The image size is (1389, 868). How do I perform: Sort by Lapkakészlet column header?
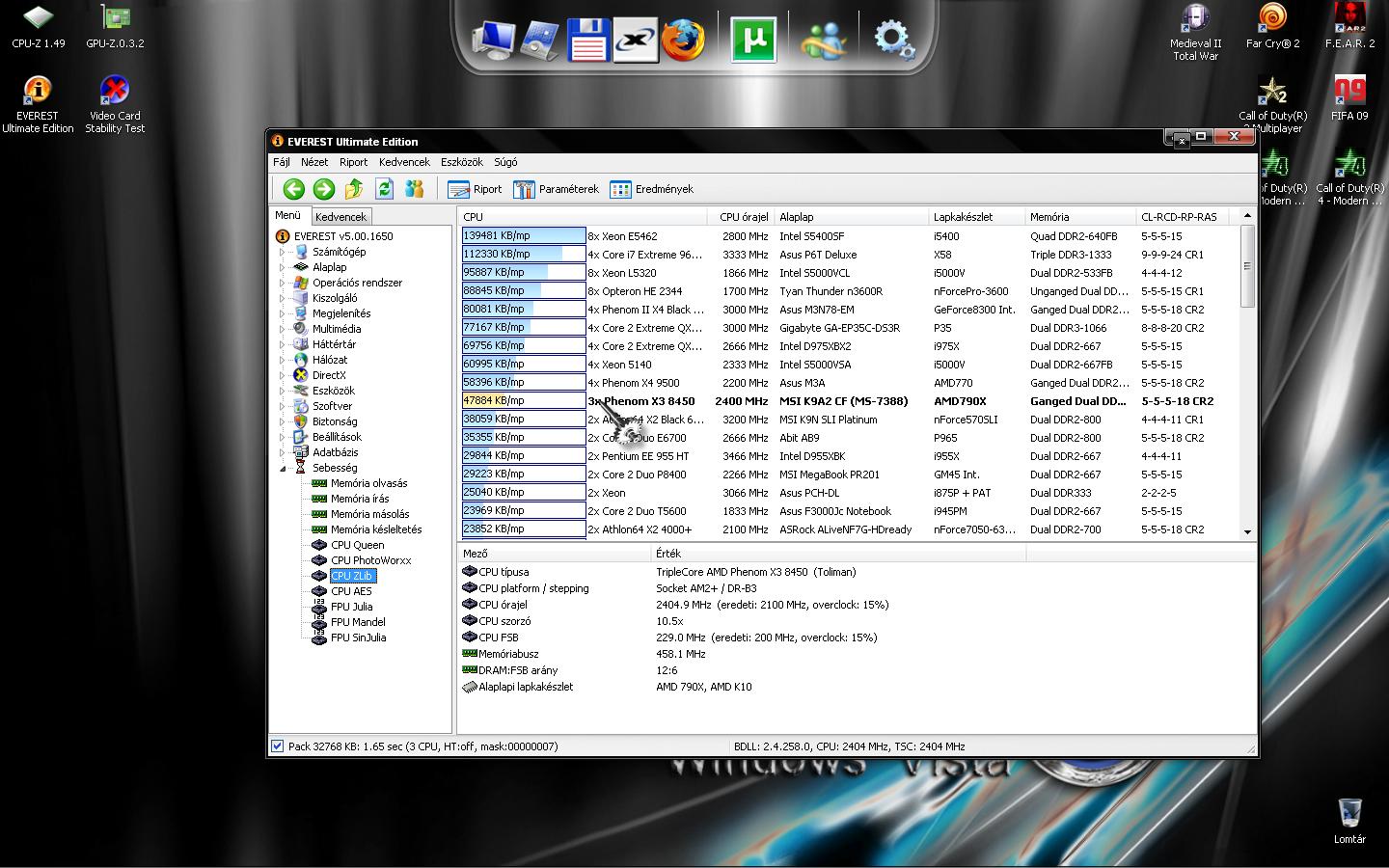[x=976, y=217]
